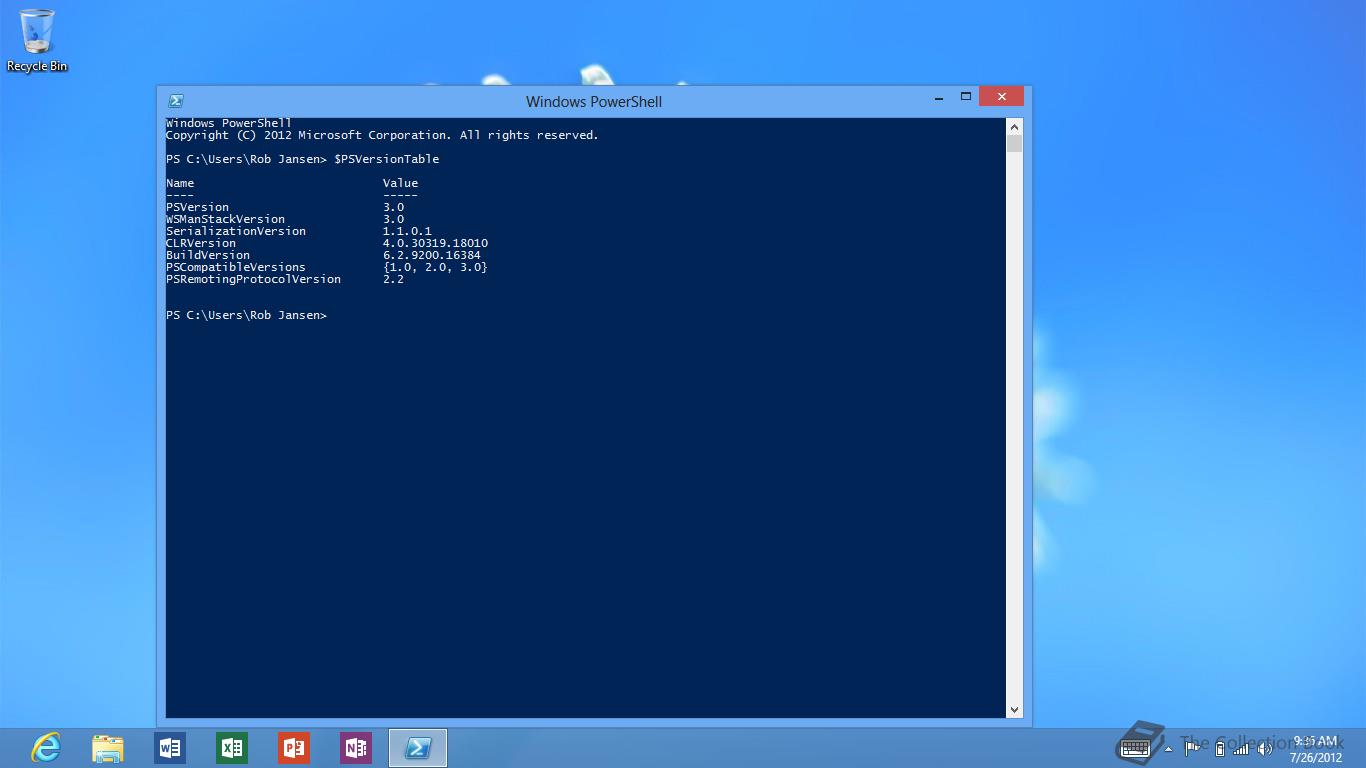This screenshot has height=768, width=1366.
Task: Show hidden notification area icons
Action: tap(1169, 748)
